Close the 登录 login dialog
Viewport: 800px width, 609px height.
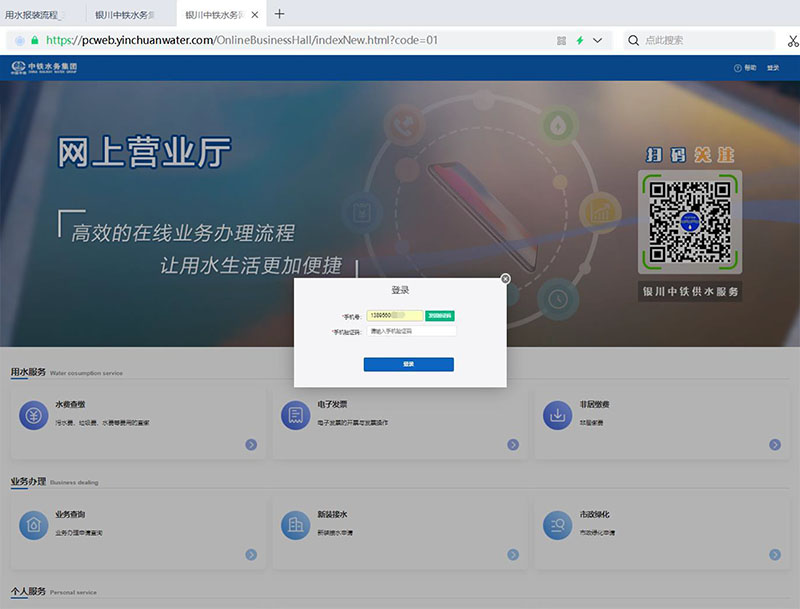point(505,279)
